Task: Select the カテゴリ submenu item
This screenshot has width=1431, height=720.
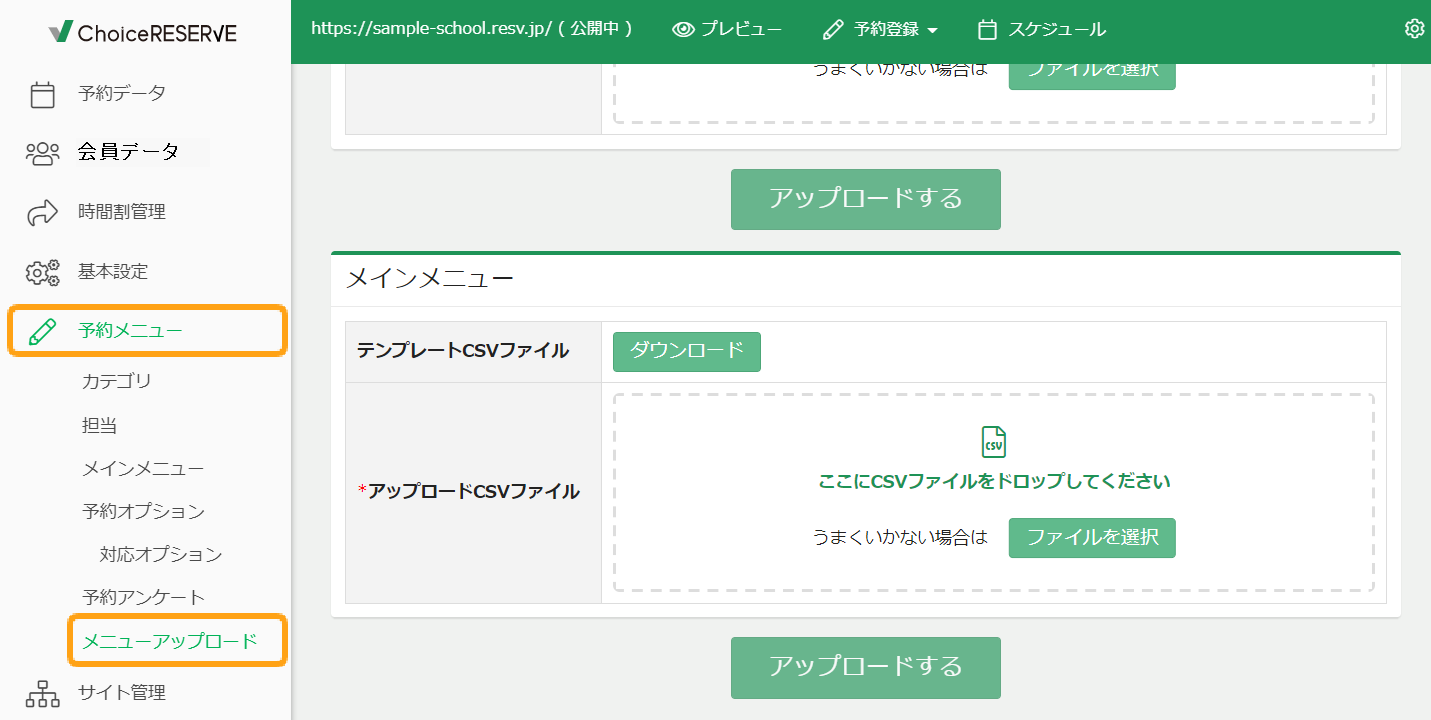Action: [117, 382]
